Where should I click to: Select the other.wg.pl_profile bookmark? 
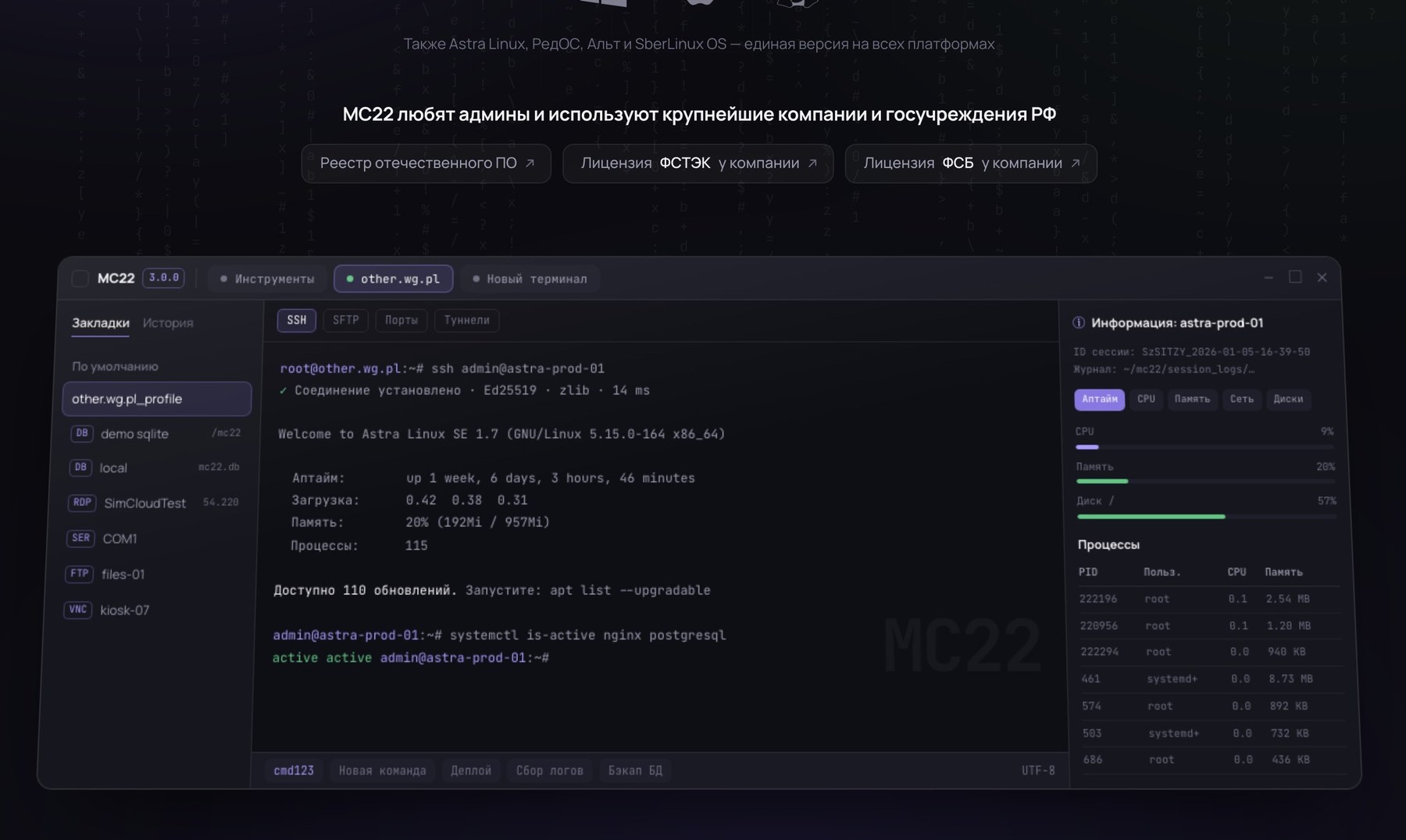point(157,399)
